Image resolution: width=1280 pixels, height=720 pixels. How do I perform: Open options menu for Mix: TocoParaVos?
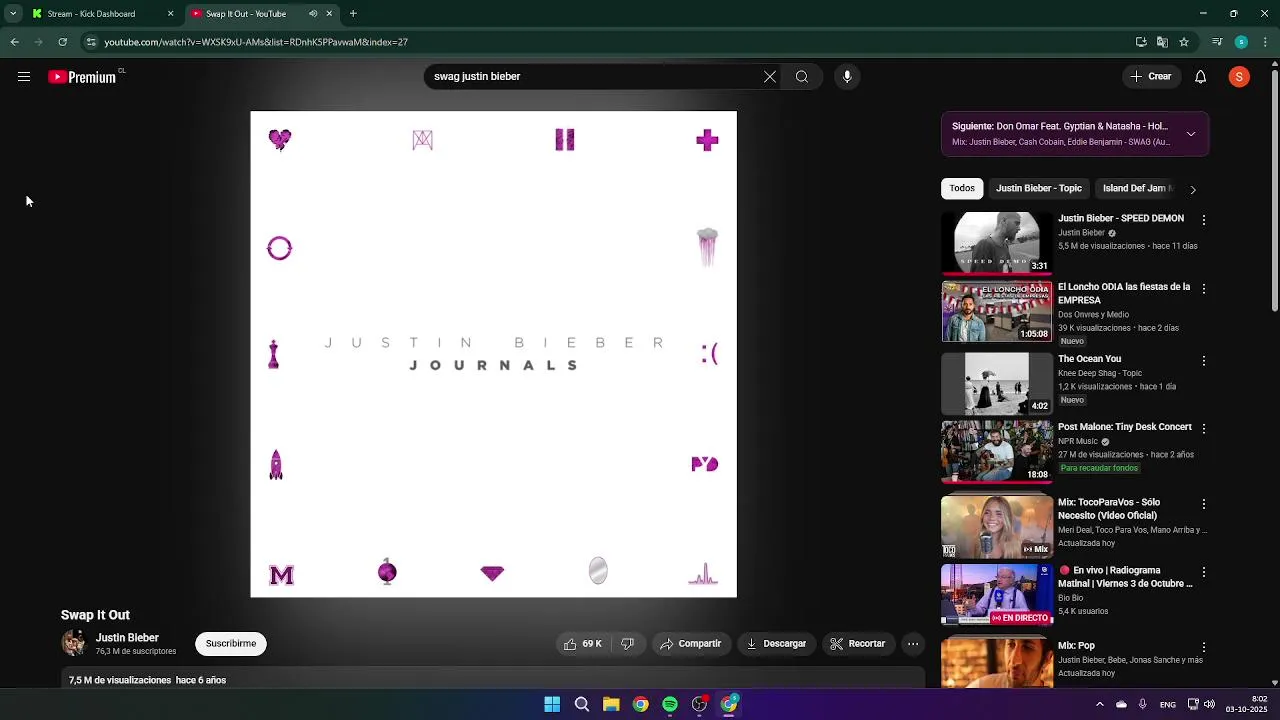pos(1204,504)
